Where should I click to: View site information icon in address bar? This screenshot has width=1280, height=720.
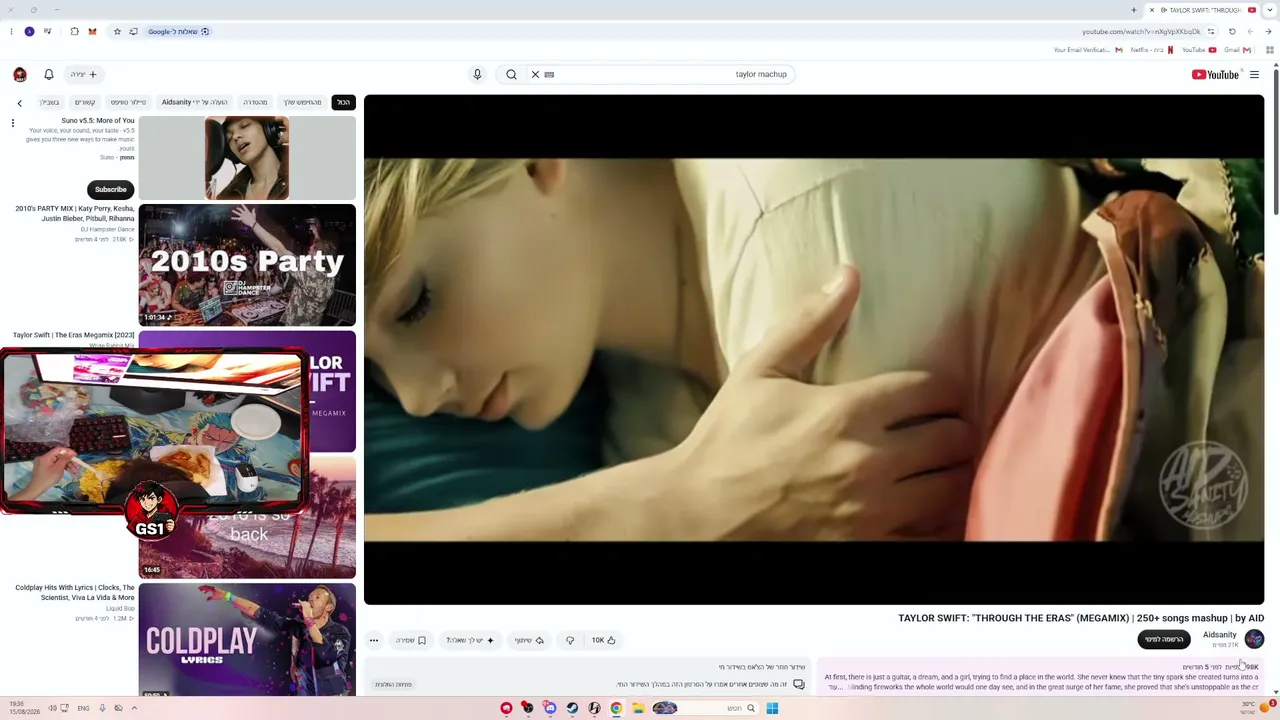tap(1210, 31)
